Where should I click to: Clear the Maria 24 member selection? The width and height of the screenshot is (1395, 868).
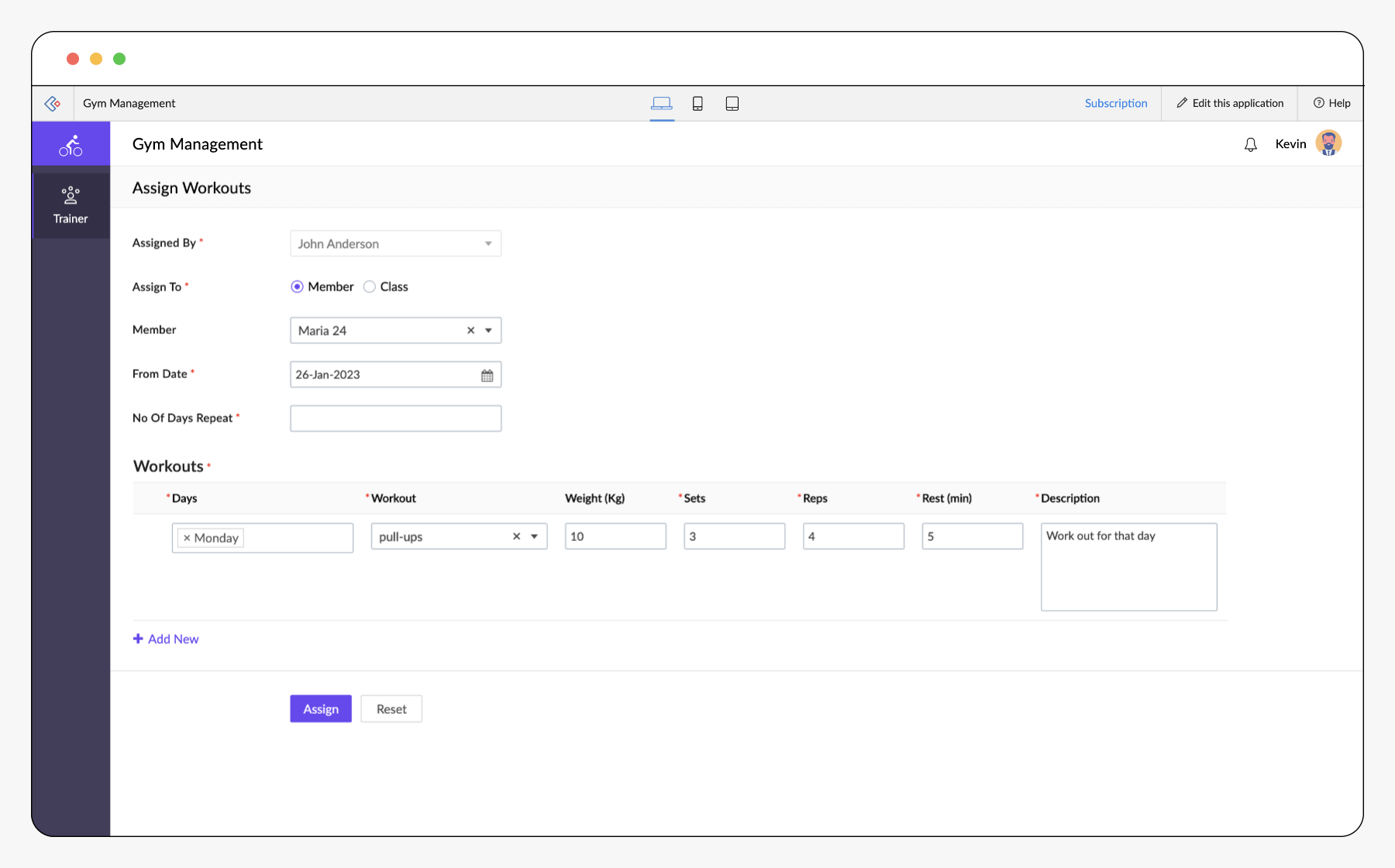[x=470, y=330]
